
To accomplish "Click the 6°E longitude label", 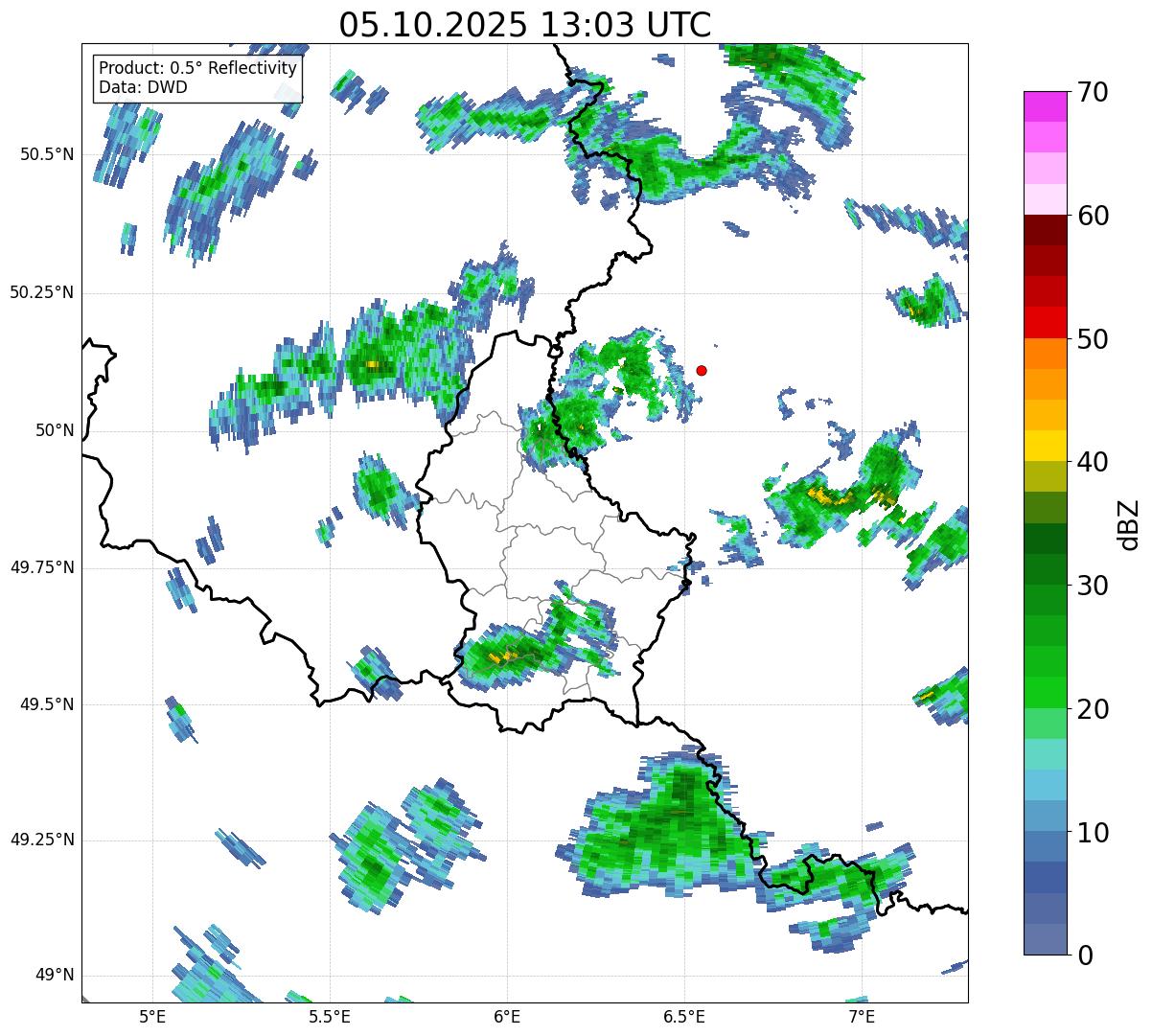I will [507, 1016].
